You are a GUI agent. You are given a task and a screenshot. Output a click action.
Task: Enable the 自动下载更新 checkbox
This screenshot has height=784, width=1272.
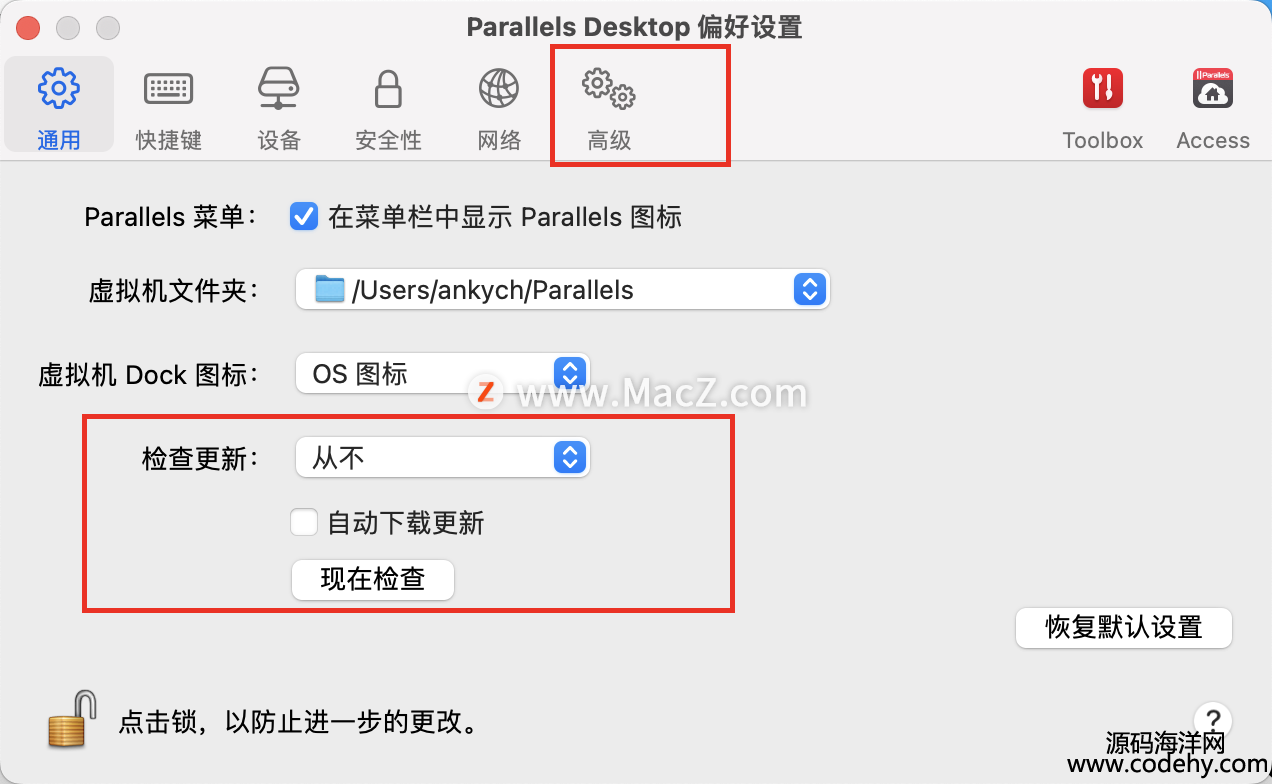[304, 522]
